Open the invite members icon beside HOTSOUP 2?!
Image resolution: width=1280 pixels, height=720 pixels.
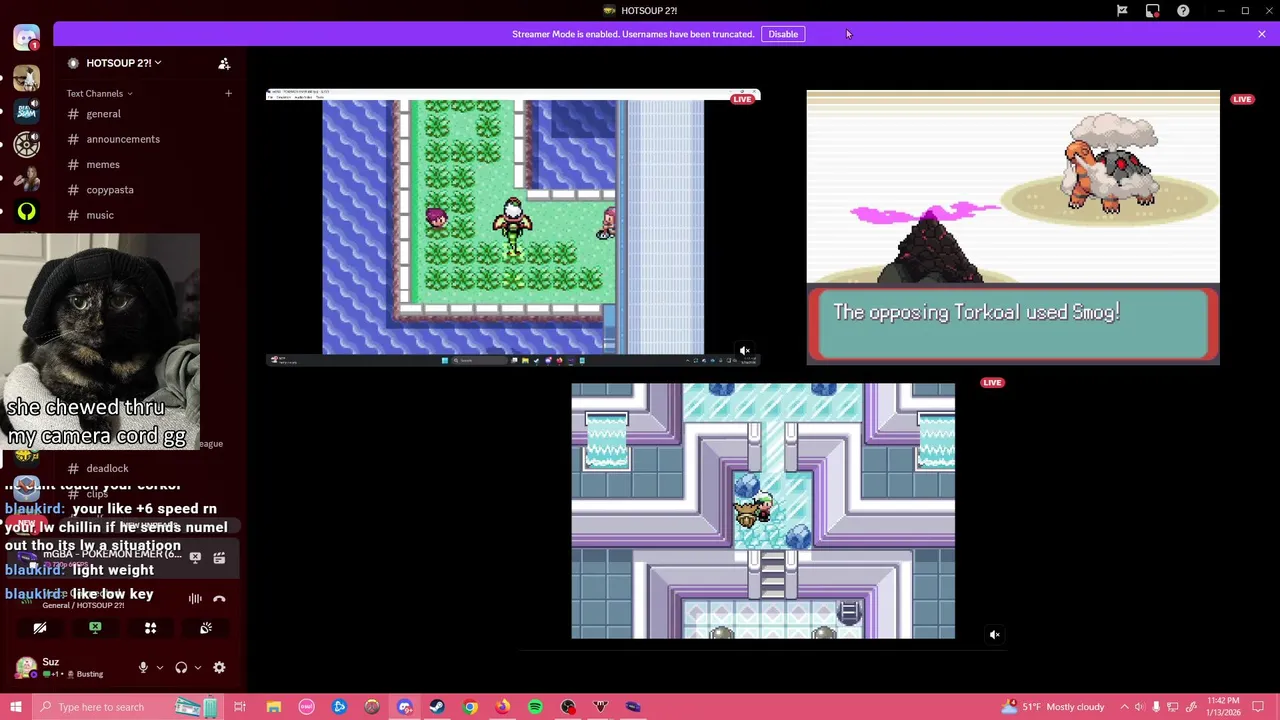pos(224,63)
